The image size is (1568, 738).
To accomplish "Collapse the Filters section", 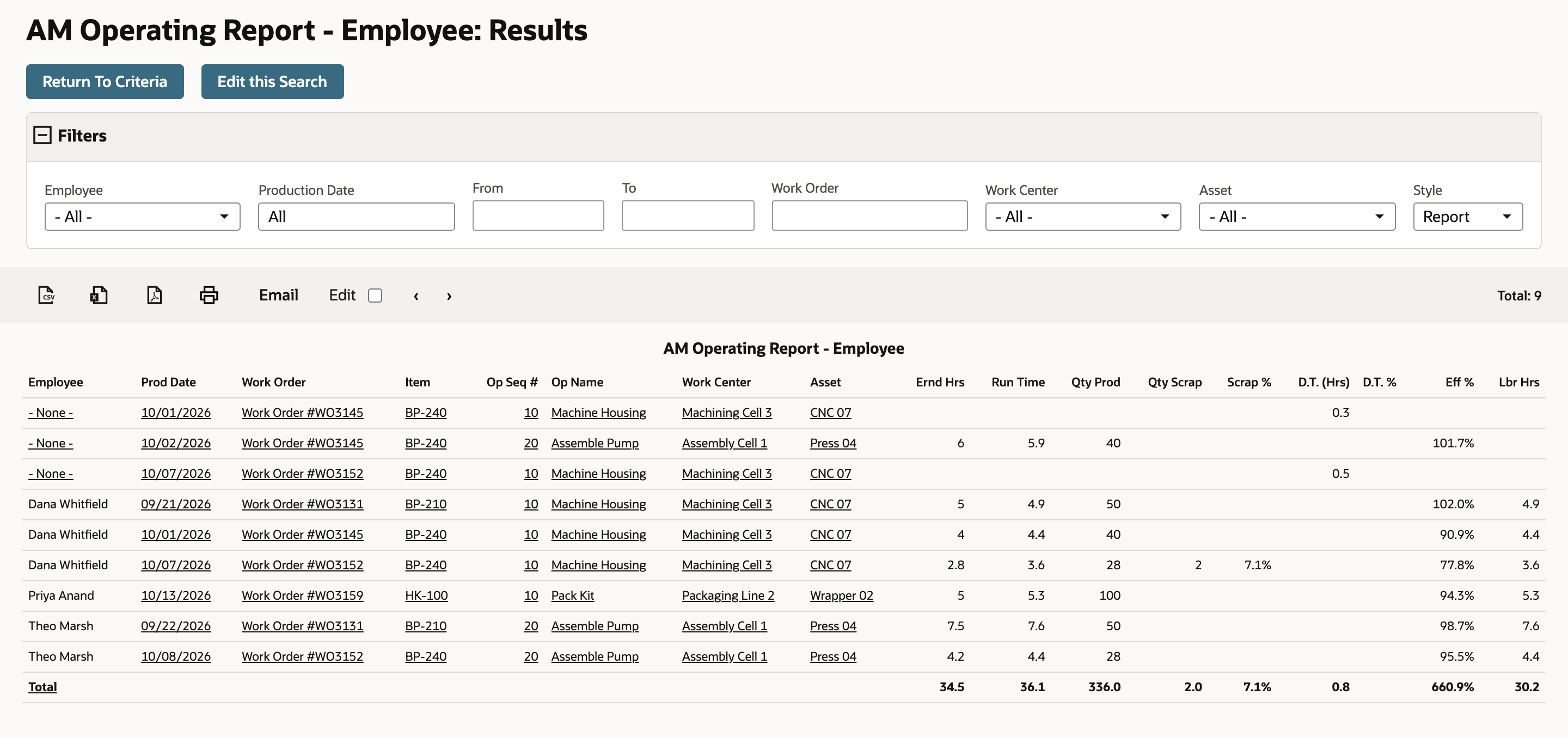I will (x=42, y=135).
